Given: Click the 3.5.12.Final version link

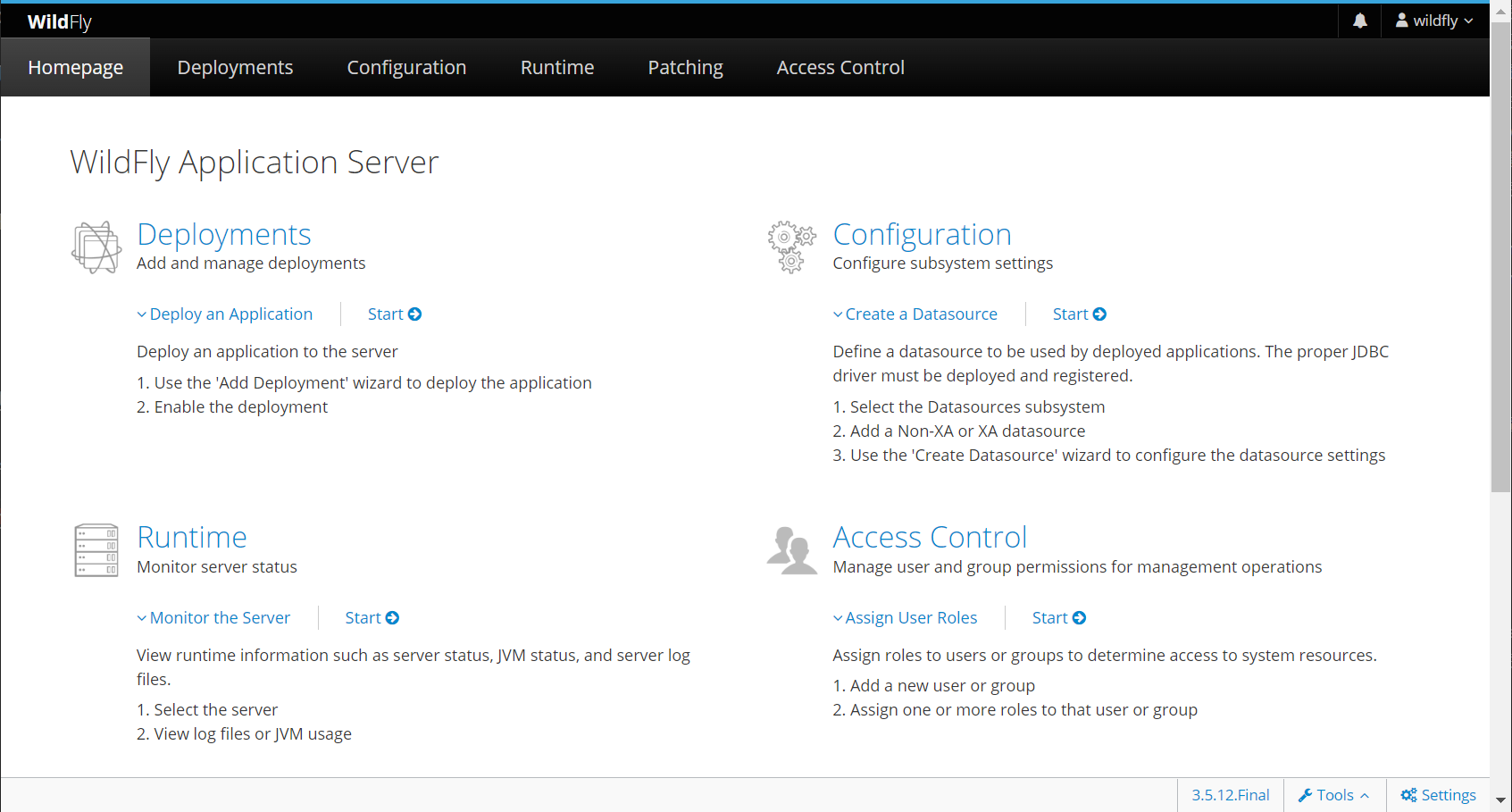Looking at the screenshot, I should pos(1230,795).
